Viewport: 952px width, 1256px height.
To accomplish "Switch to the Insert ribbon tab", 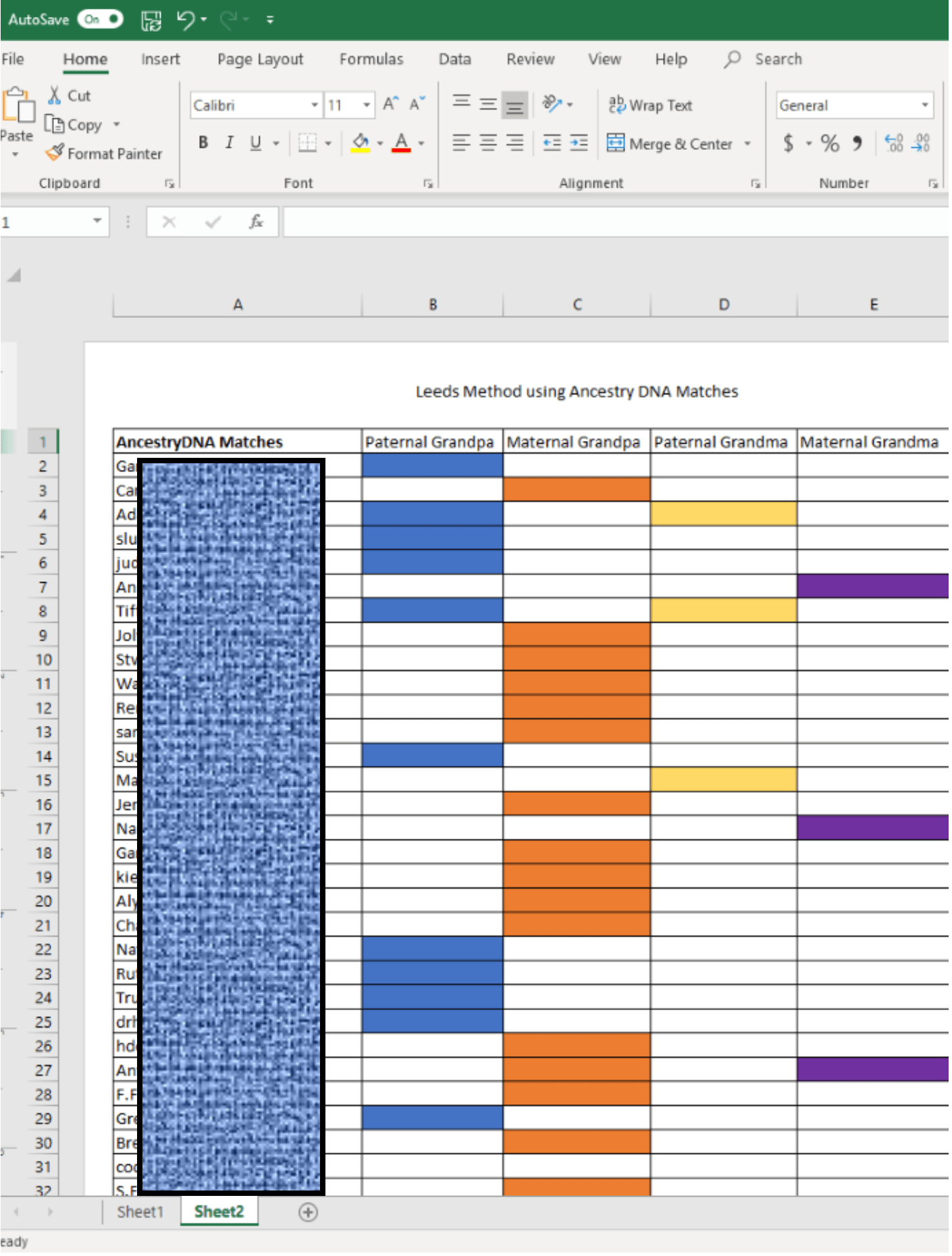I will [161, 59].
